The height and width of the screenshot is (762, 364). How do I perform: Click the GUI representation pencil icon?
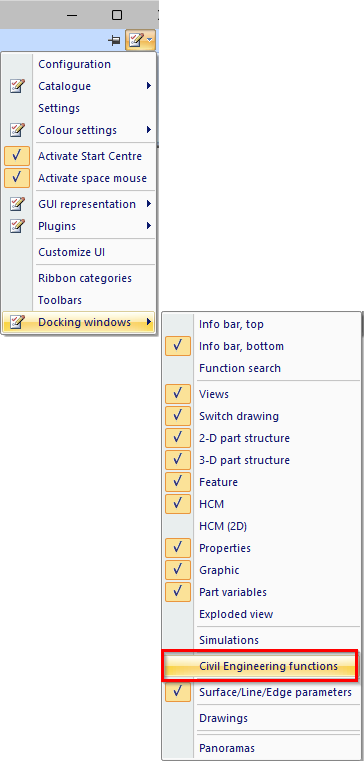17,204
